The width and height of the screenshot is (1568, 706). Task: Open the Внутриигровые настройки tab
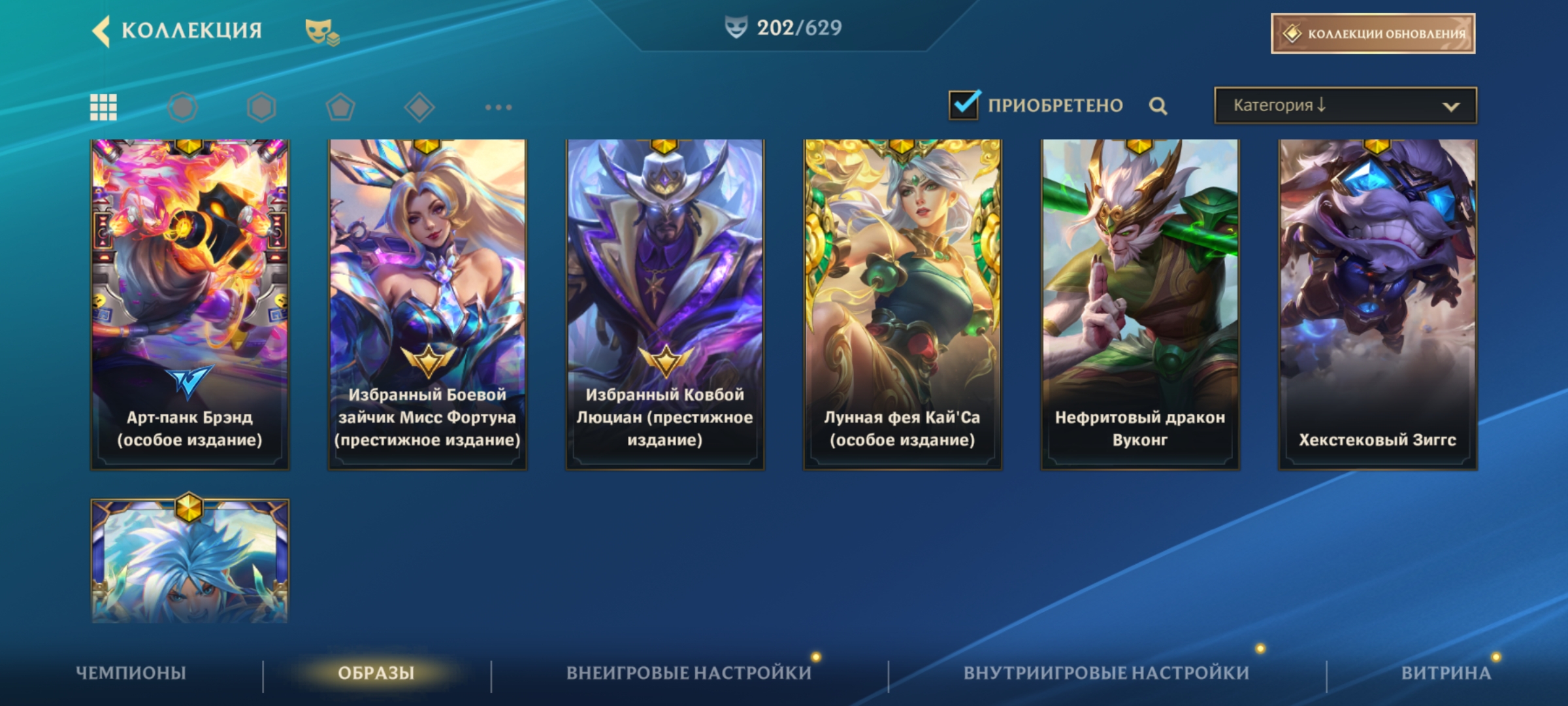(x=1106, y=673)
